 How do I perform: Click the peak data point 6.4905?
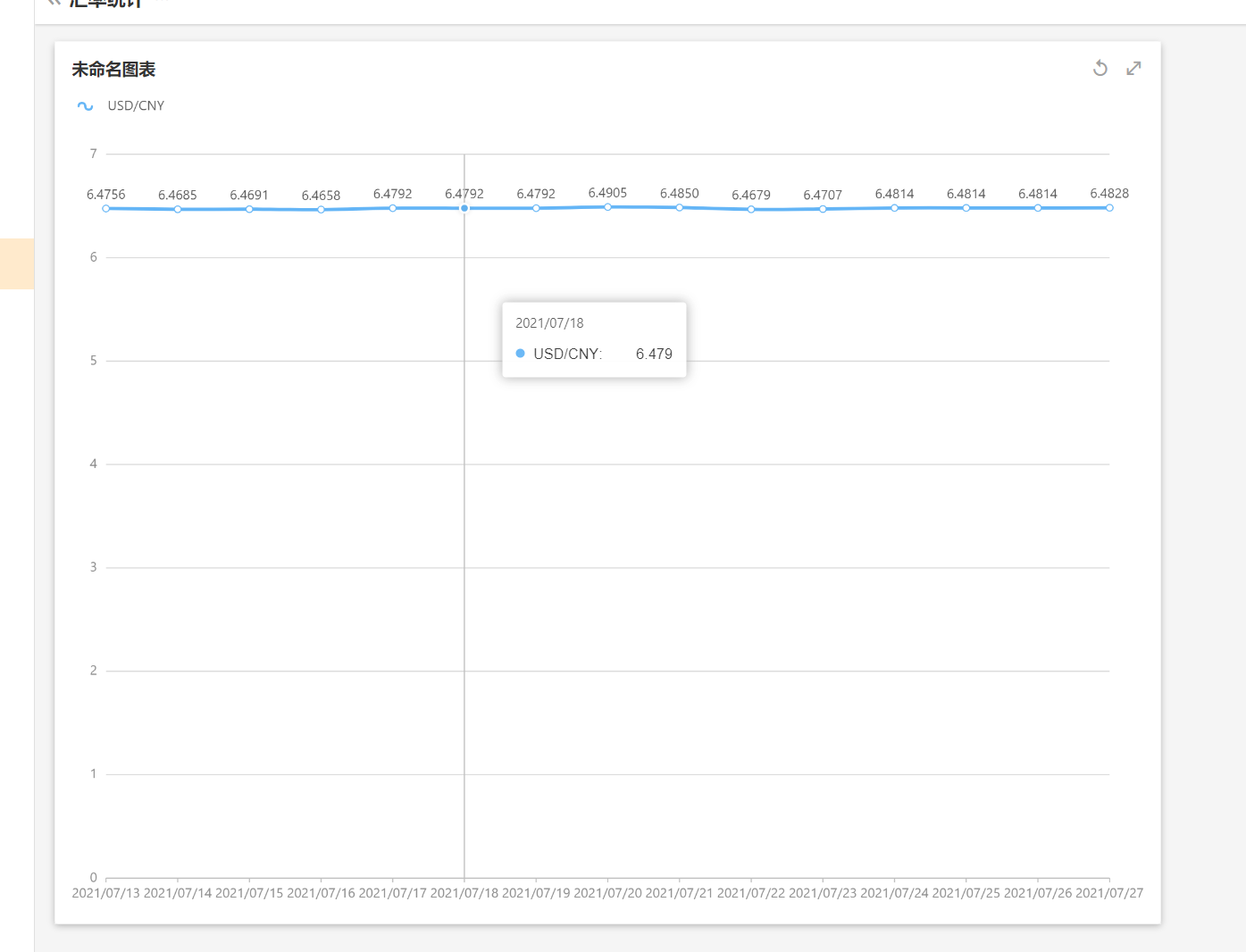[607, 207]
